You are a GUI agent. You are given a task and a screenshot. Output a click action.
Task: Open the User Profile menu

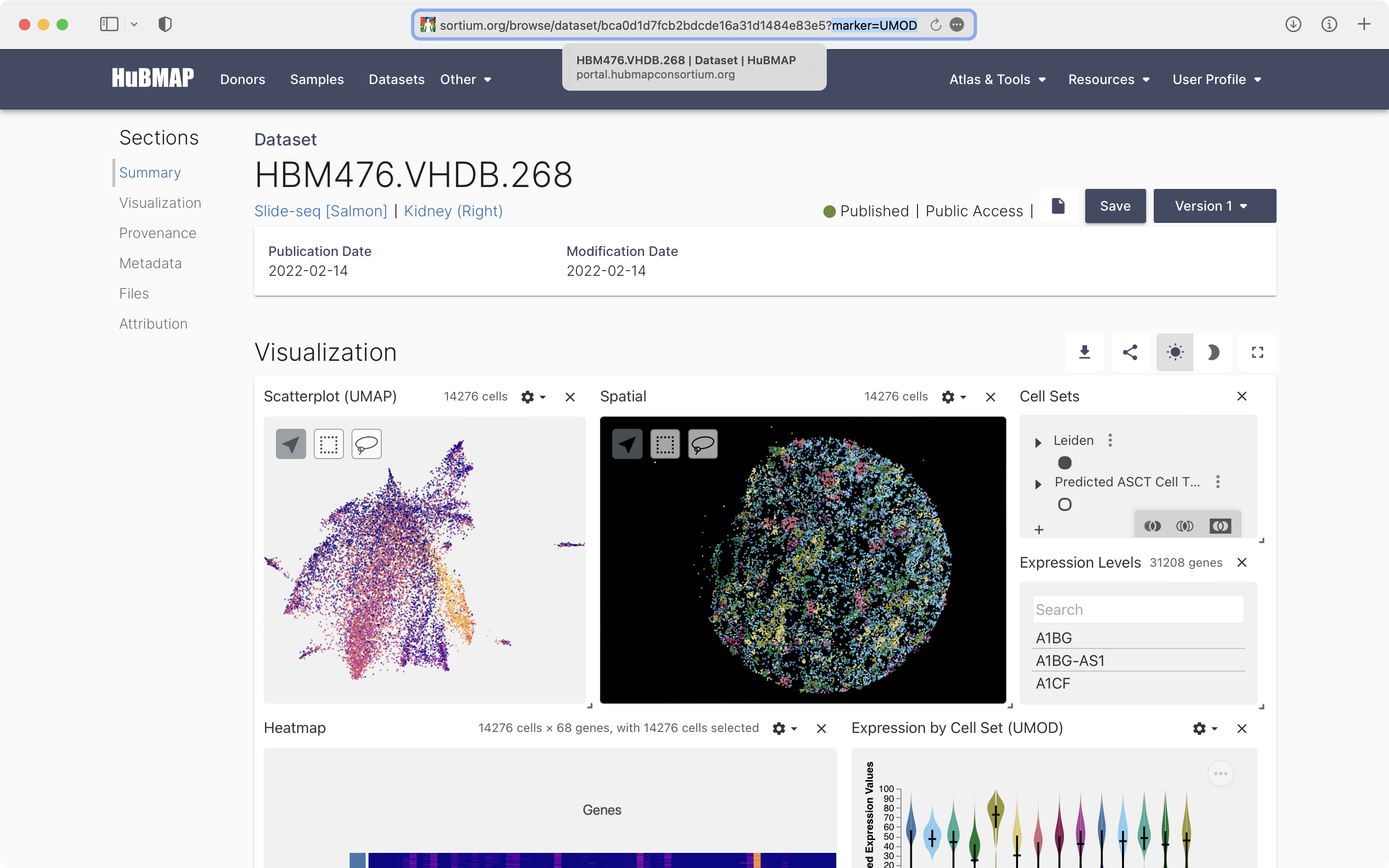[x=1217, y=79]
